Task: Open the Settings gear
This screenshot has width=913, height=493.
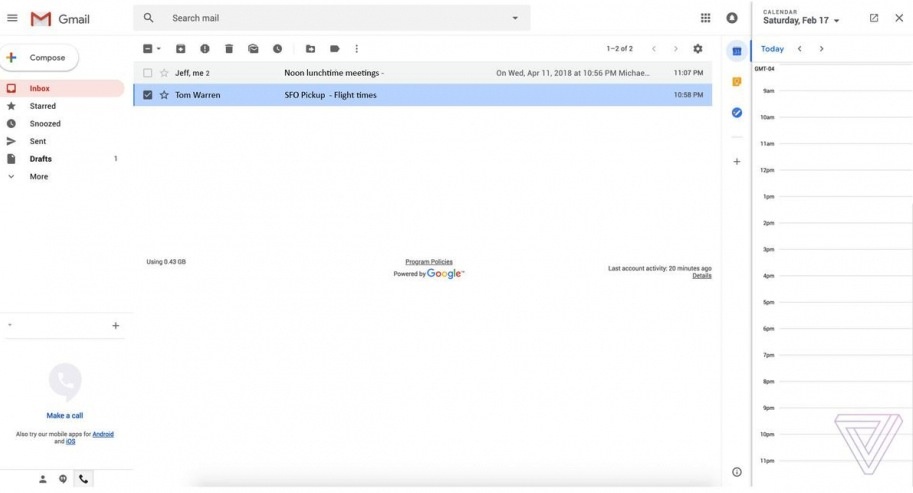Action: click(x=698, y=49)
